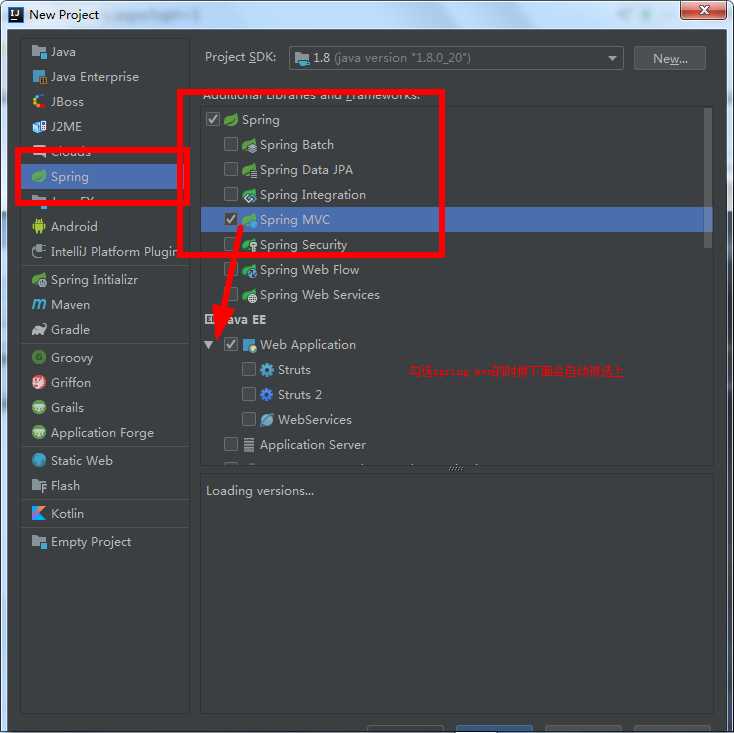This screenshot has width=734, height=733.
Task: Select the Android robot icon
Action: pos(39,227)
